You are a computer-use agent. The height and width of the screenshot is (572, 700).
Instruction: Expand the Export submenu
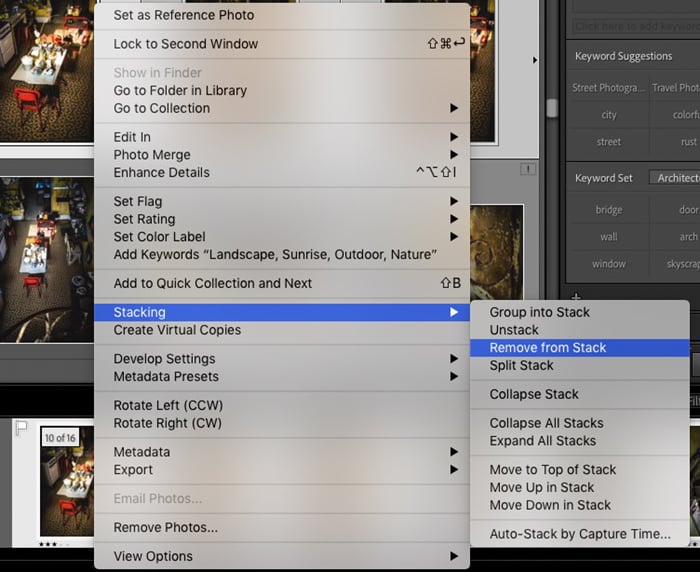tap(282, 470)
